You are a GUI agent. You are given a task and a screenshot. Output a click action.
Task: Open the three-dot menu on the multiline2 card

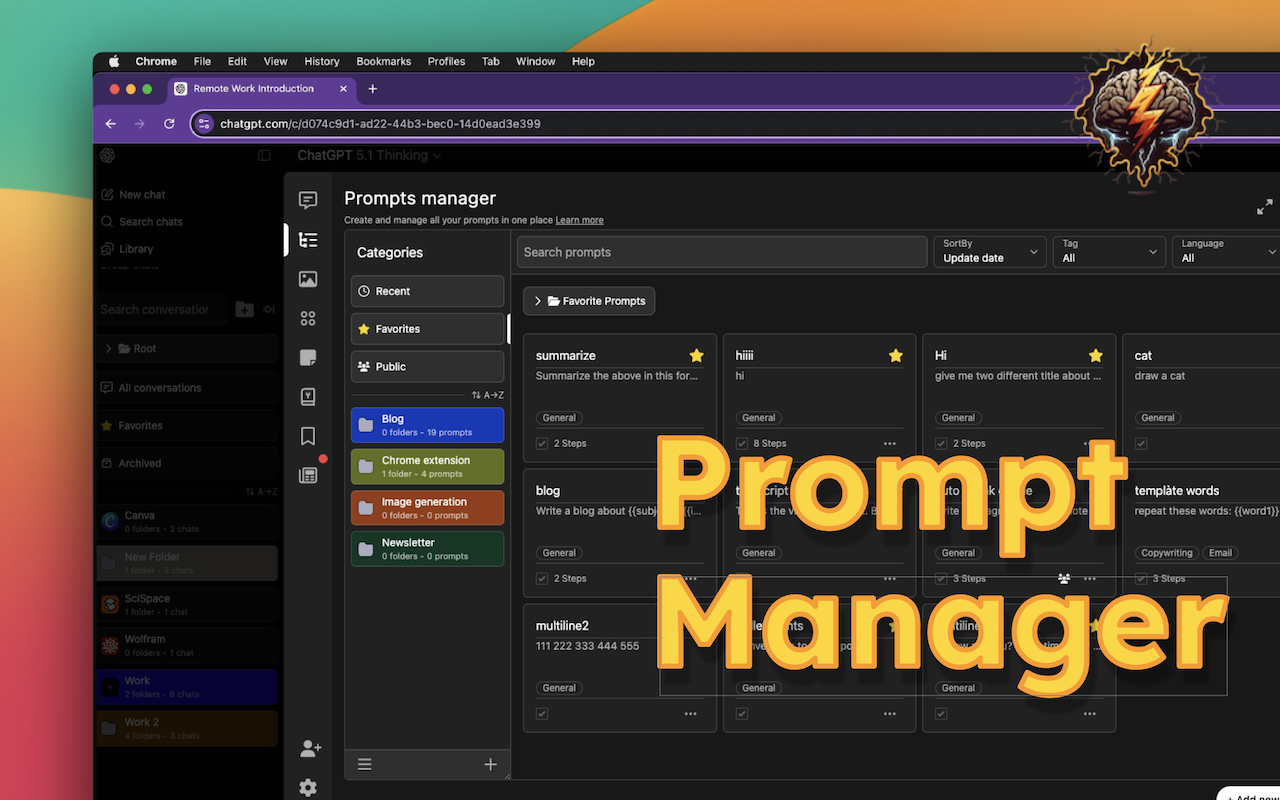click(690, 714)
